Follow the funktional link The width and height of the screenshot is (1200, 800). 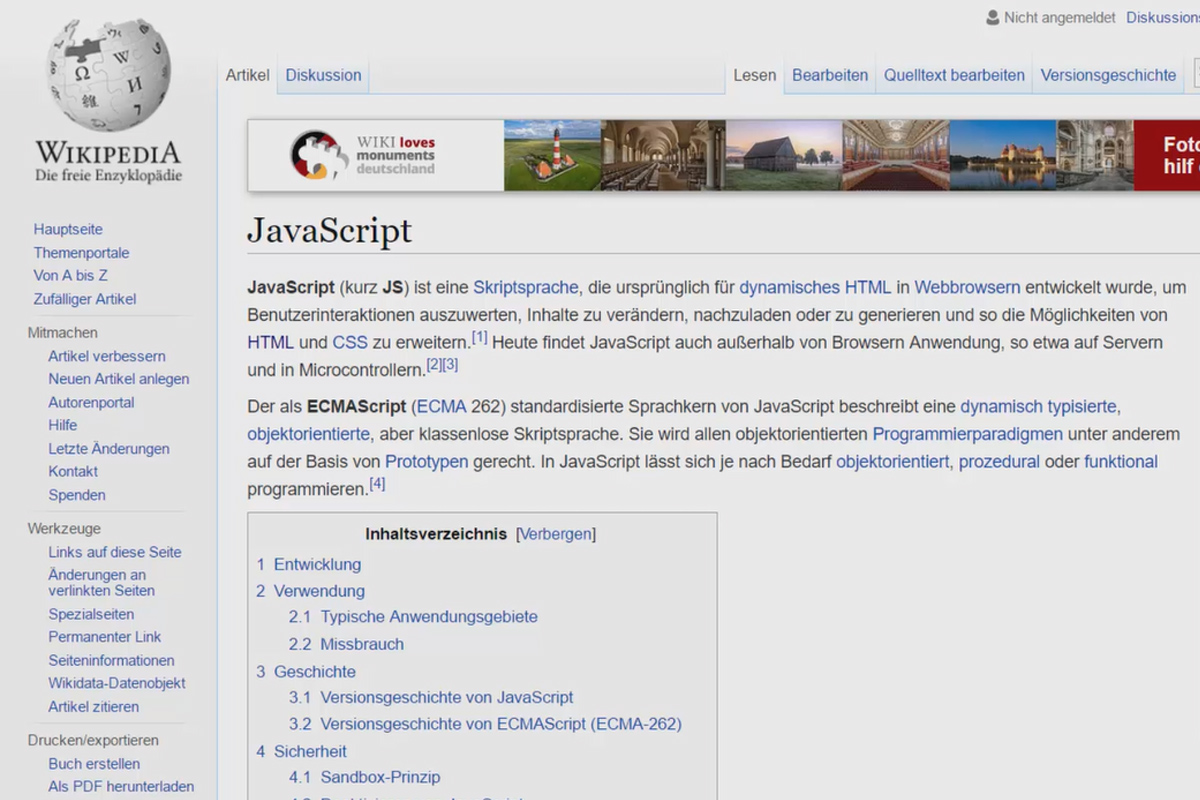tap(1121, 462)
